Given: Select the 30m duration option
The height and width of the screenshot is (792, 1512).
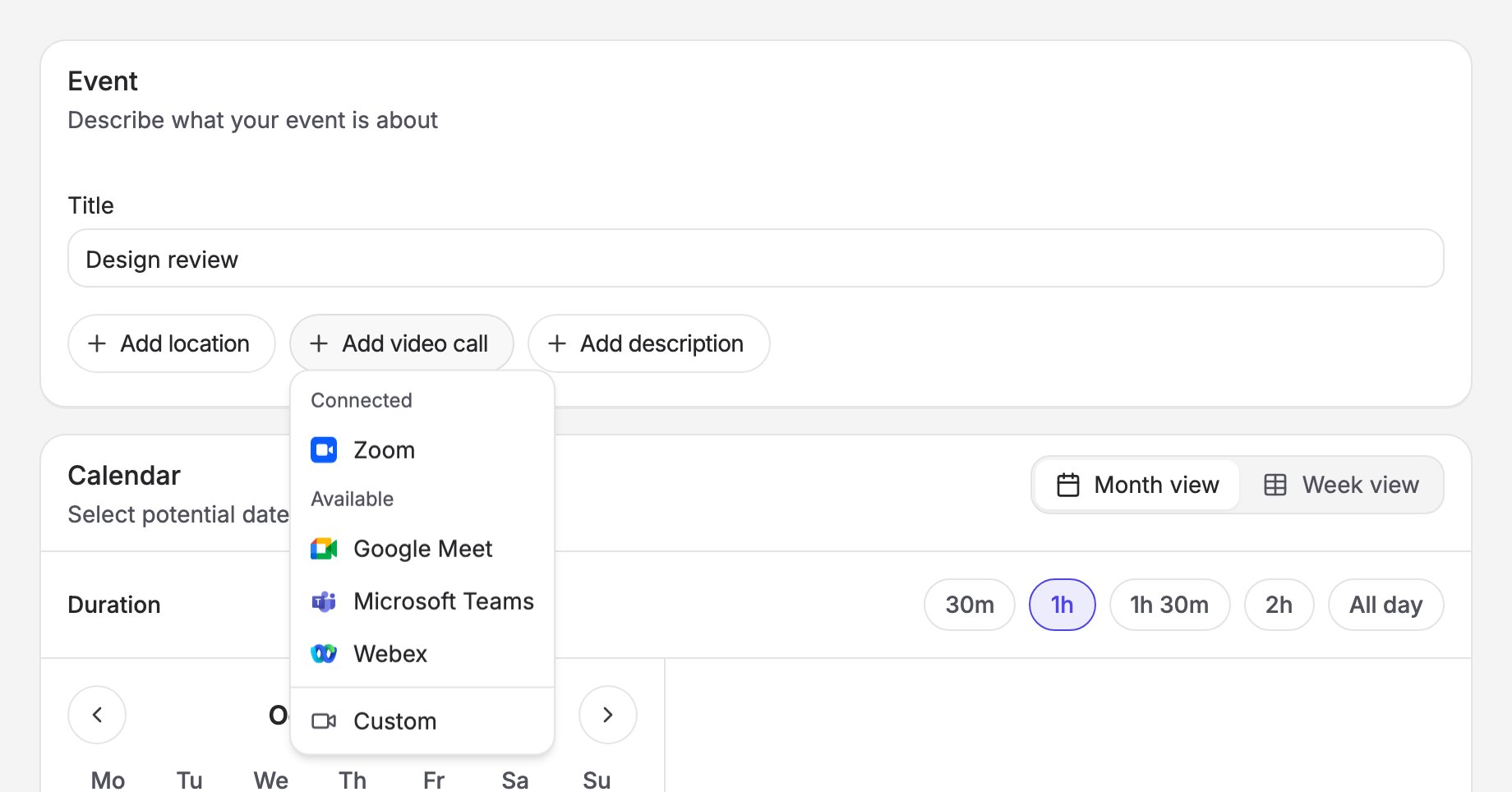Looking at the screenshot, I should [x=970, y=605].
